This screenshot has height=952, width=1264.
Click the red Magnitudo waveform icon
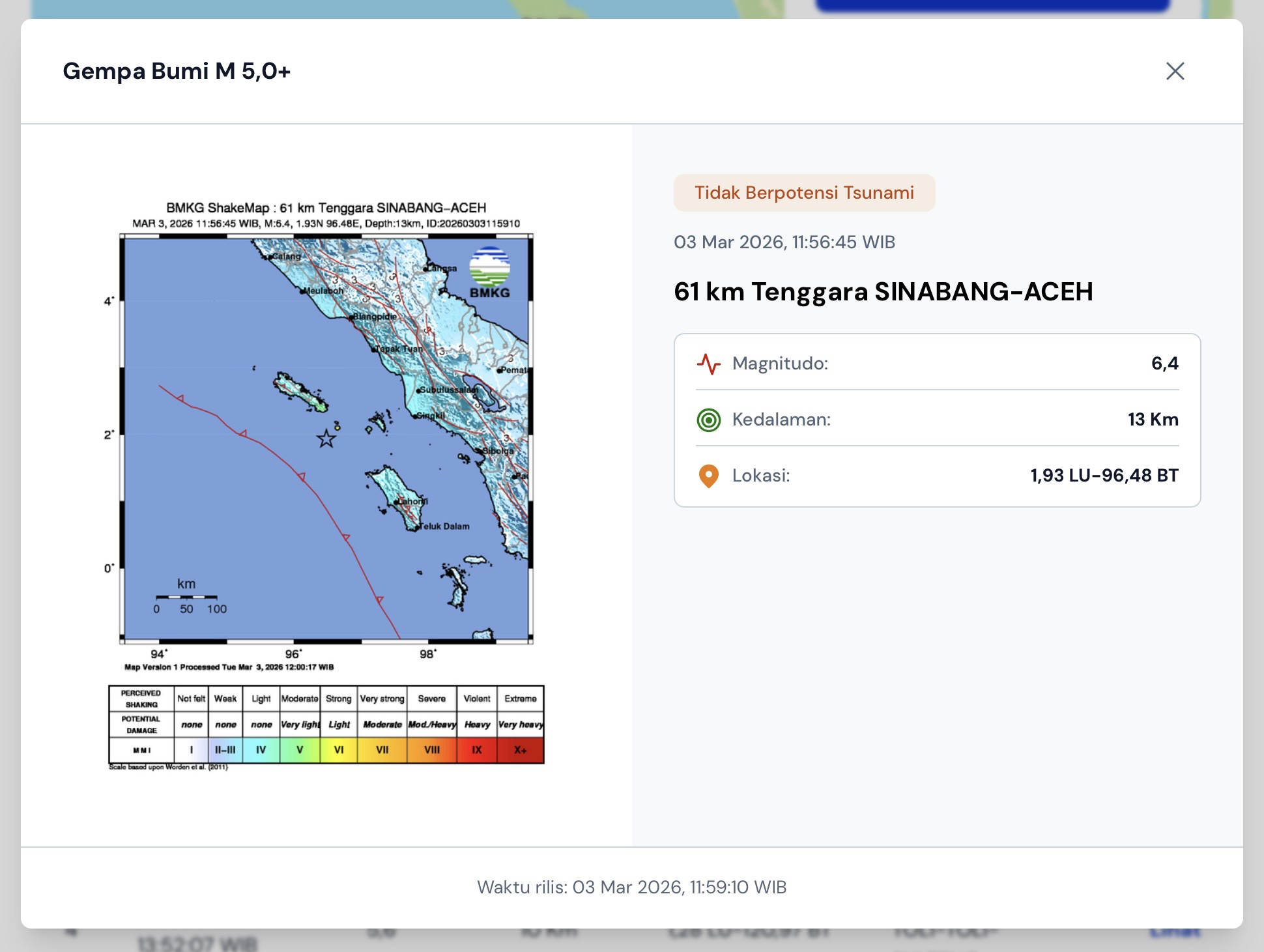[711, 364]
